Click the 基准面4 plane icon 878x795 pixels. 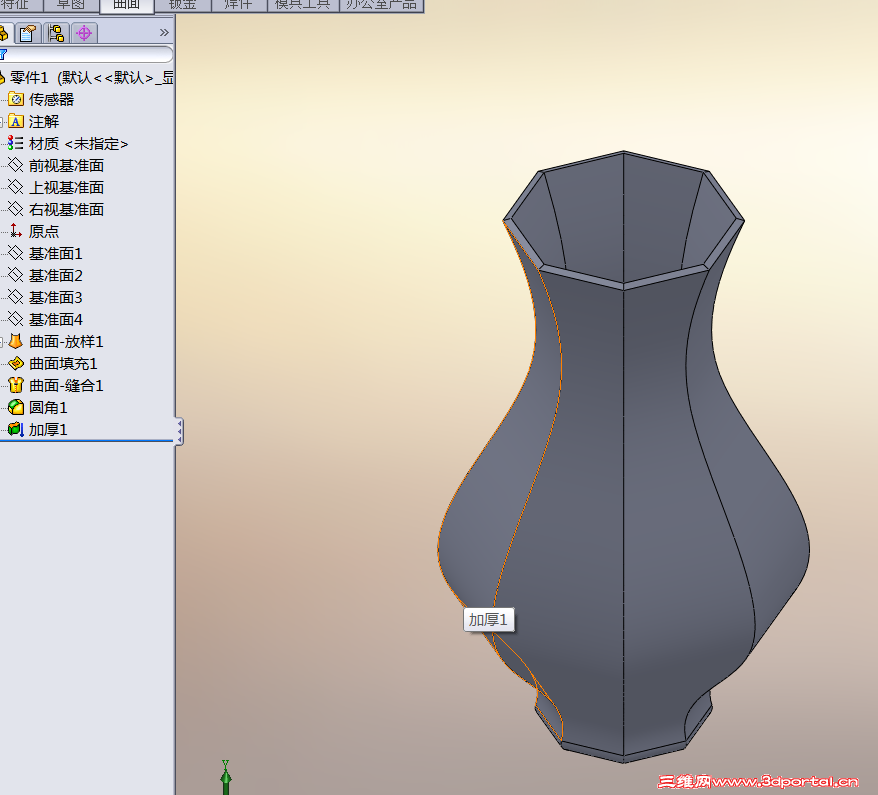[16, 319]
